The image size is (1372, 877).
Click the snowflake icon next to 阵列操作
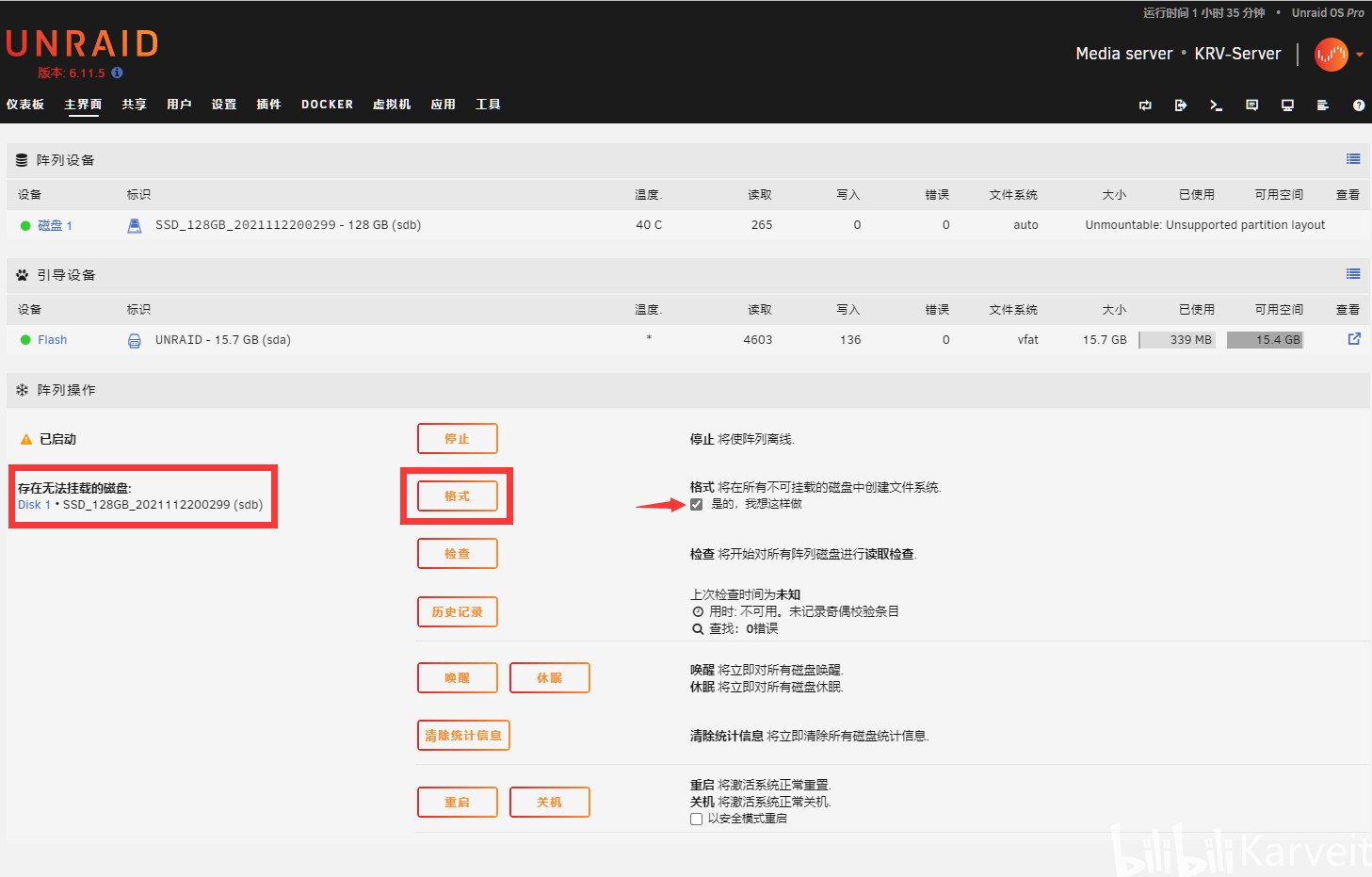[22, 390]
